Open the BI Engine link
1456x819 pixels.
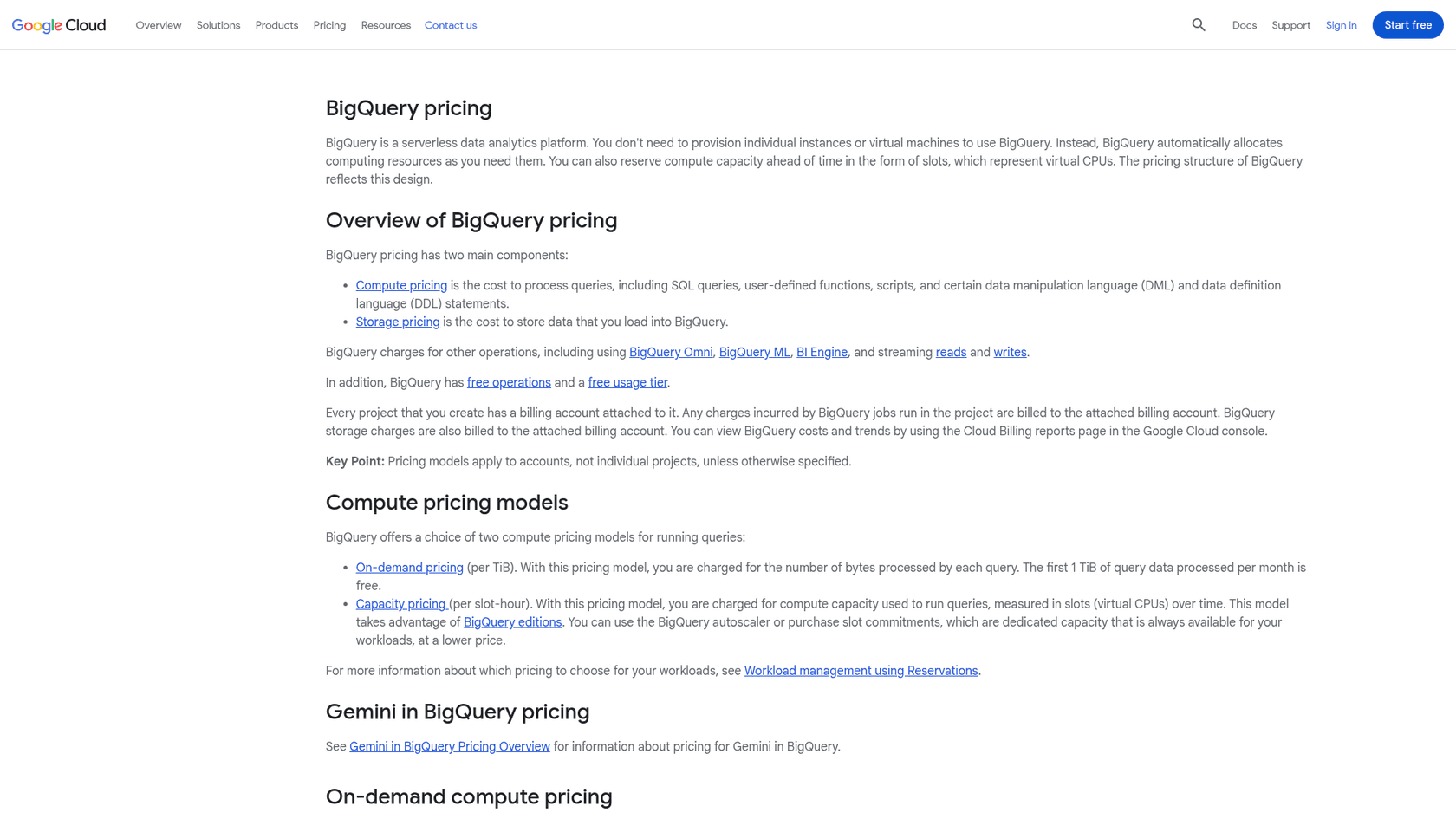click(822, 352)
